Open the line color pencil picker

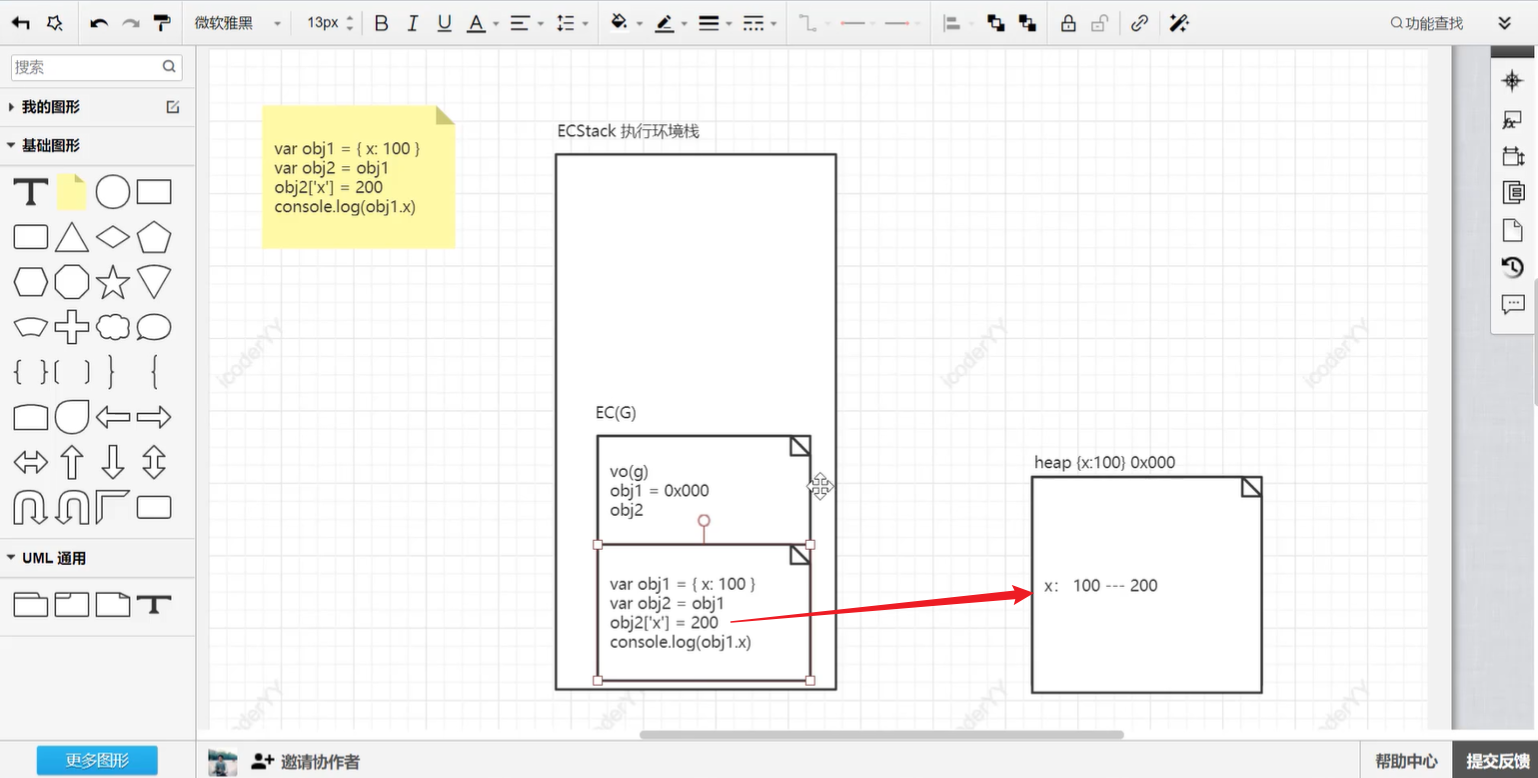pyautogui.click(x=670, y=23)
